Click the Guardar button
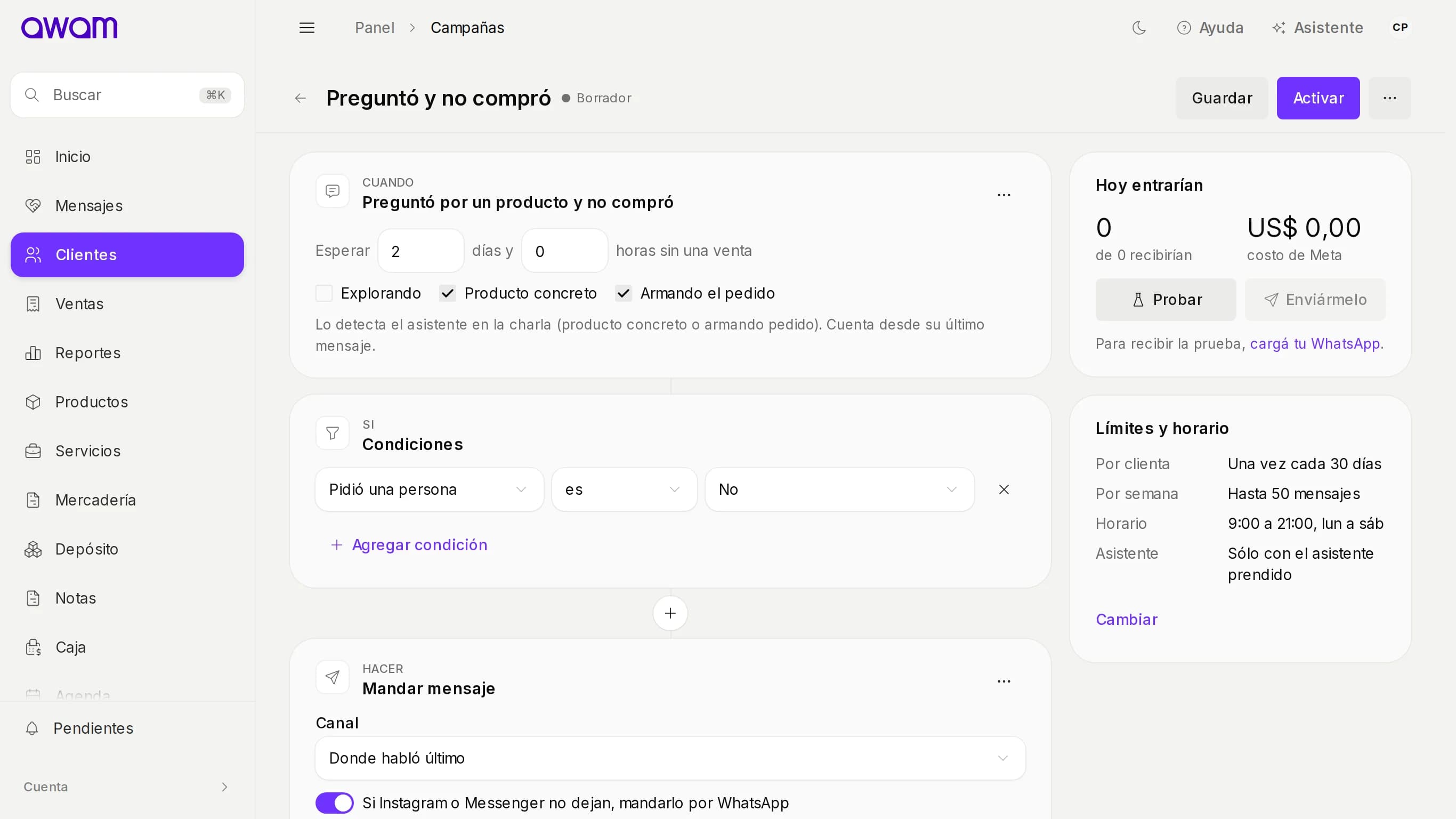This screenshot has width=1456, height=819. 1222,99
